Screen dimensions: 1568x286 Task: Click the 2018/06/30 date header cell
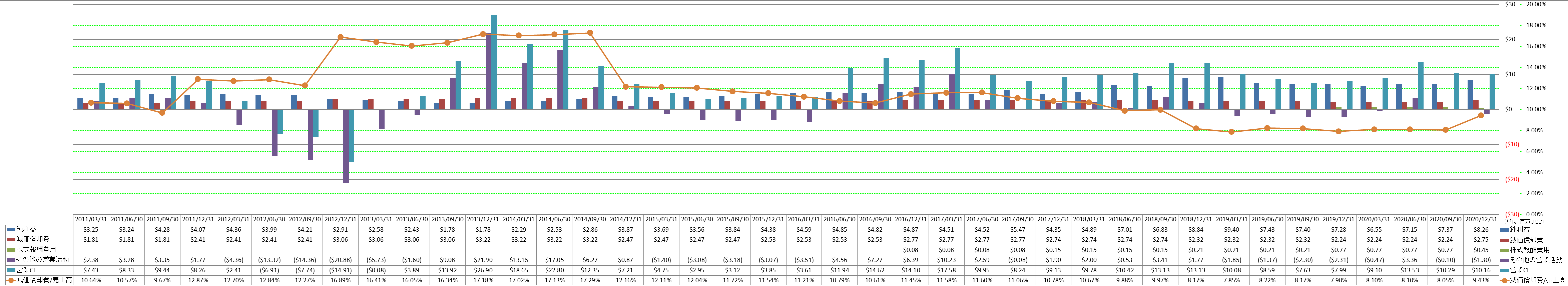1124,219
